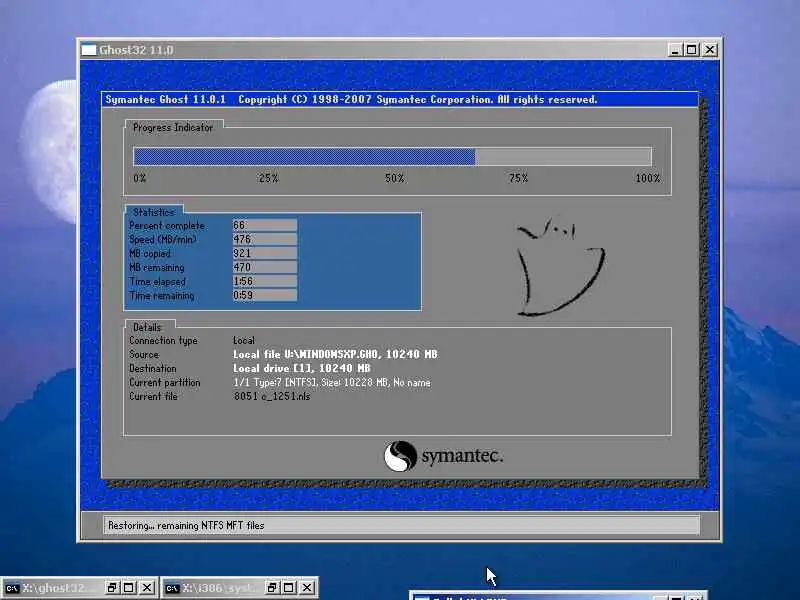Image resolution: width=800 pixels, height=600 pixels.
Task: Close the minimized X:\ghost32 window
Action: [147, 588]
